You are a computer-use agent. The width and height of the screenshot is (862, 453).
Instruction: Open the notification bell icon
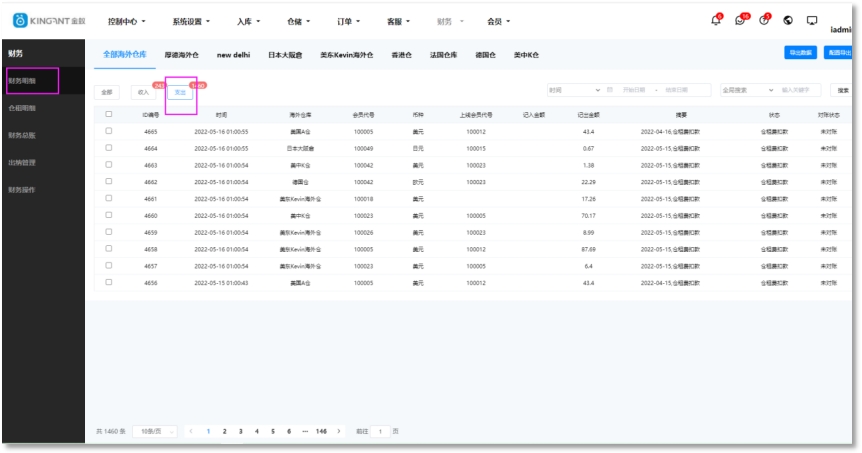715,20
